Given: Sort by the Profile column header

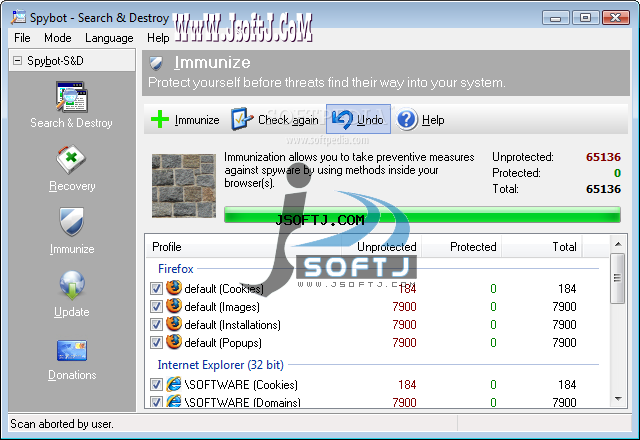Looking at the screenshot, I should (244, 247).
